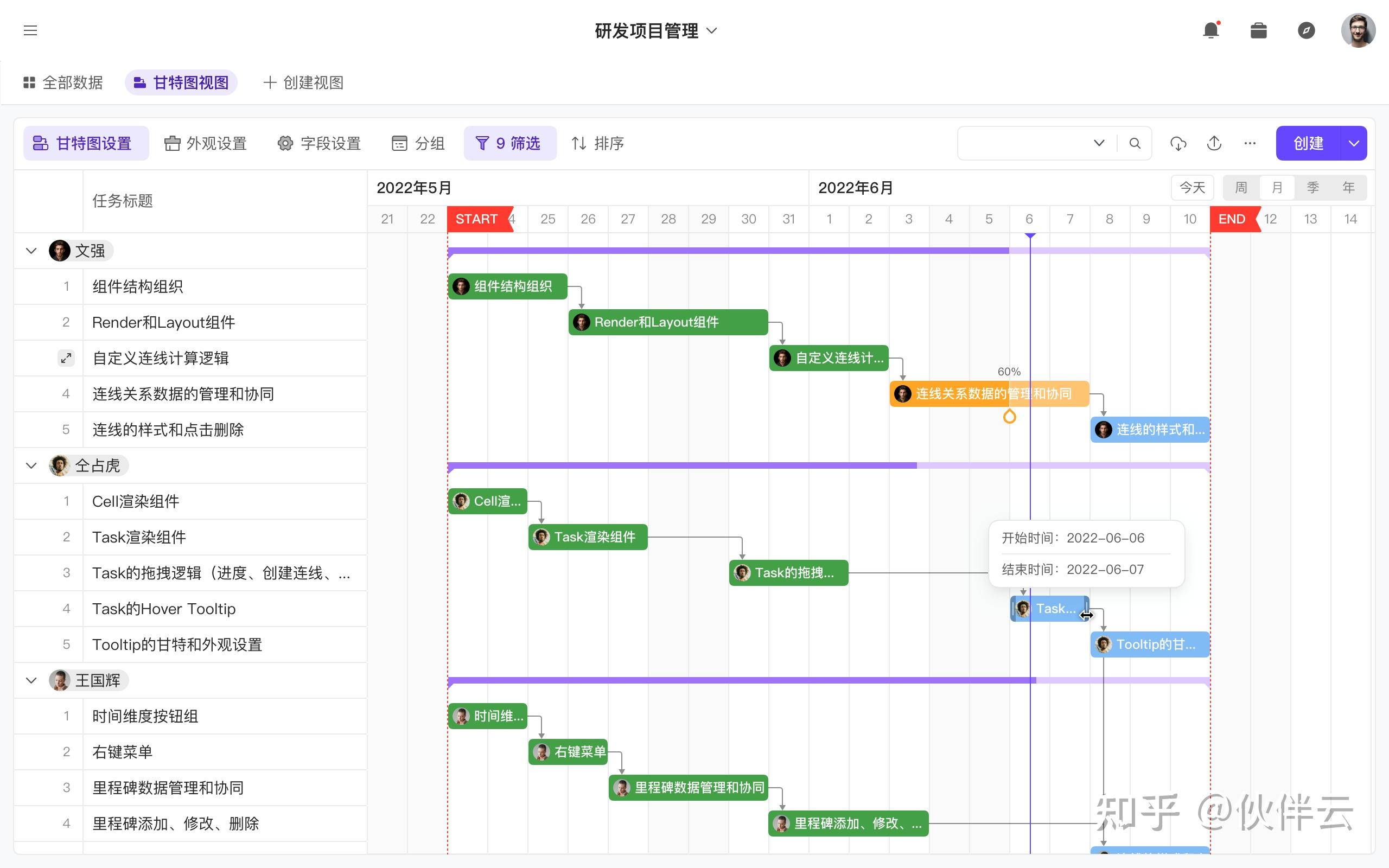Click the upload export icon

pos(1214,143)
